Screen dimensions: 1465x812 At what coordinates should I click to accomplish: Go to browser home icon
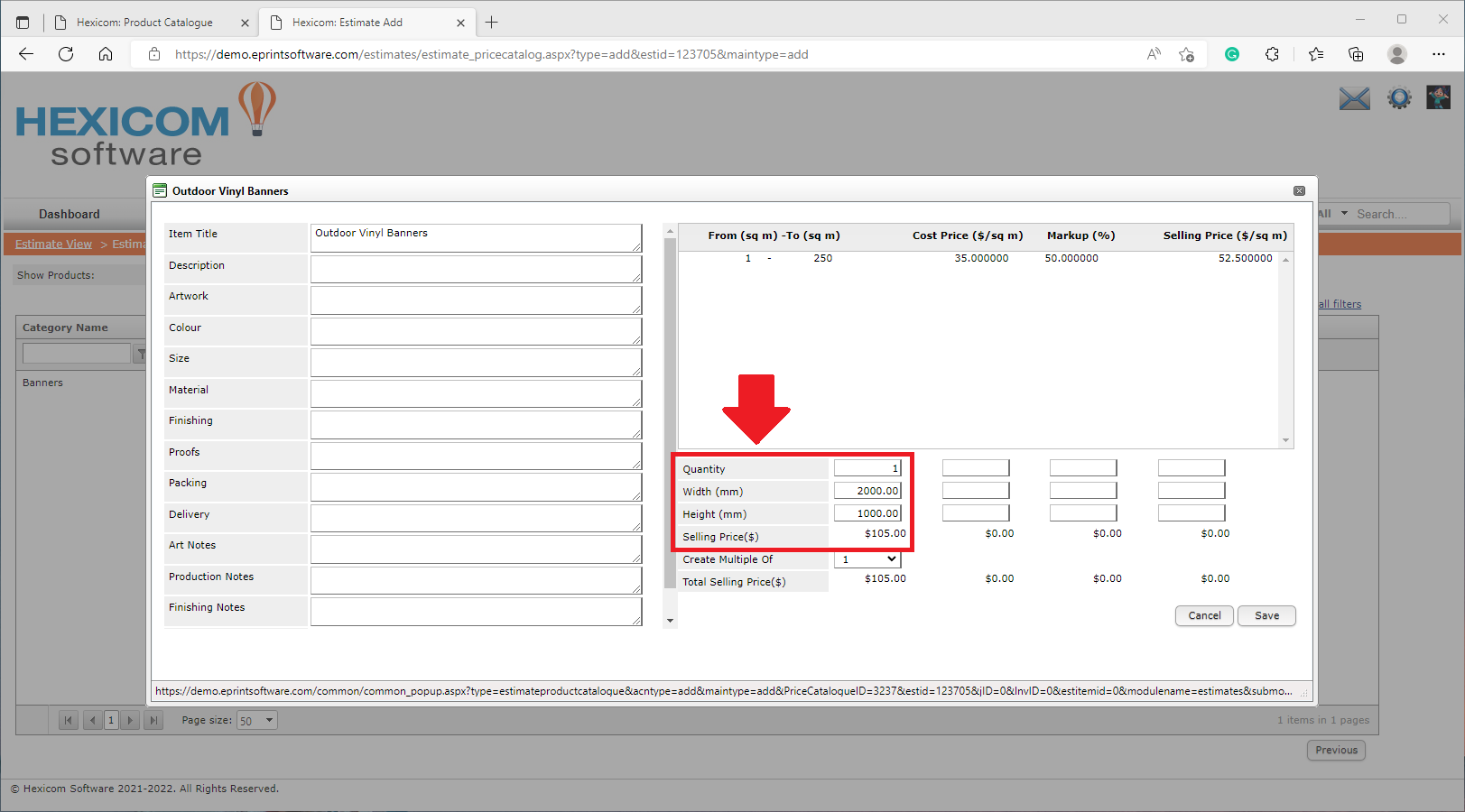coord(106,54)
